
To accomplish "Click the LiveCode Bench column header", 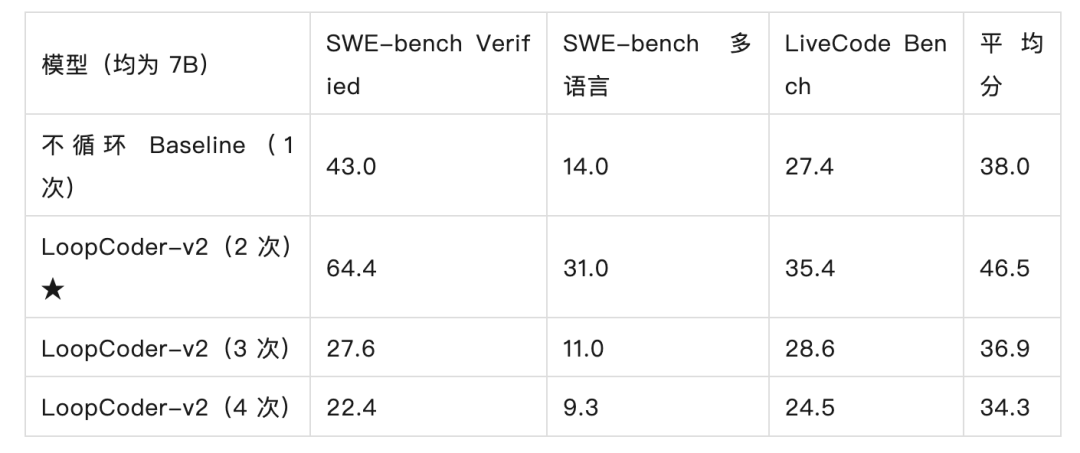I will click(x=866, y=65).
